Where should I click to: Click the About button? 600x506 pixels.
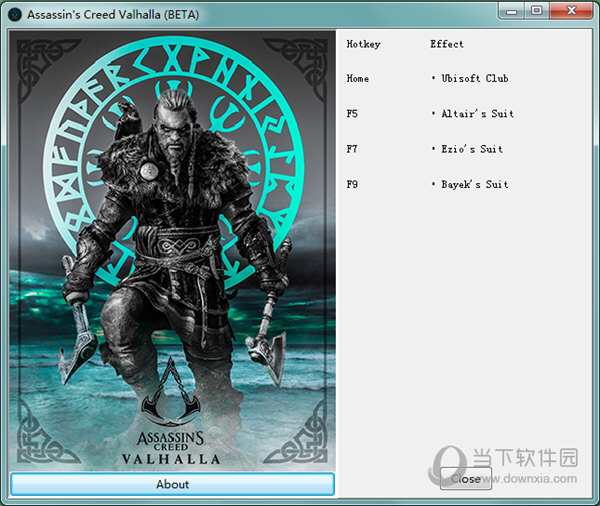[x=172, y=484]
